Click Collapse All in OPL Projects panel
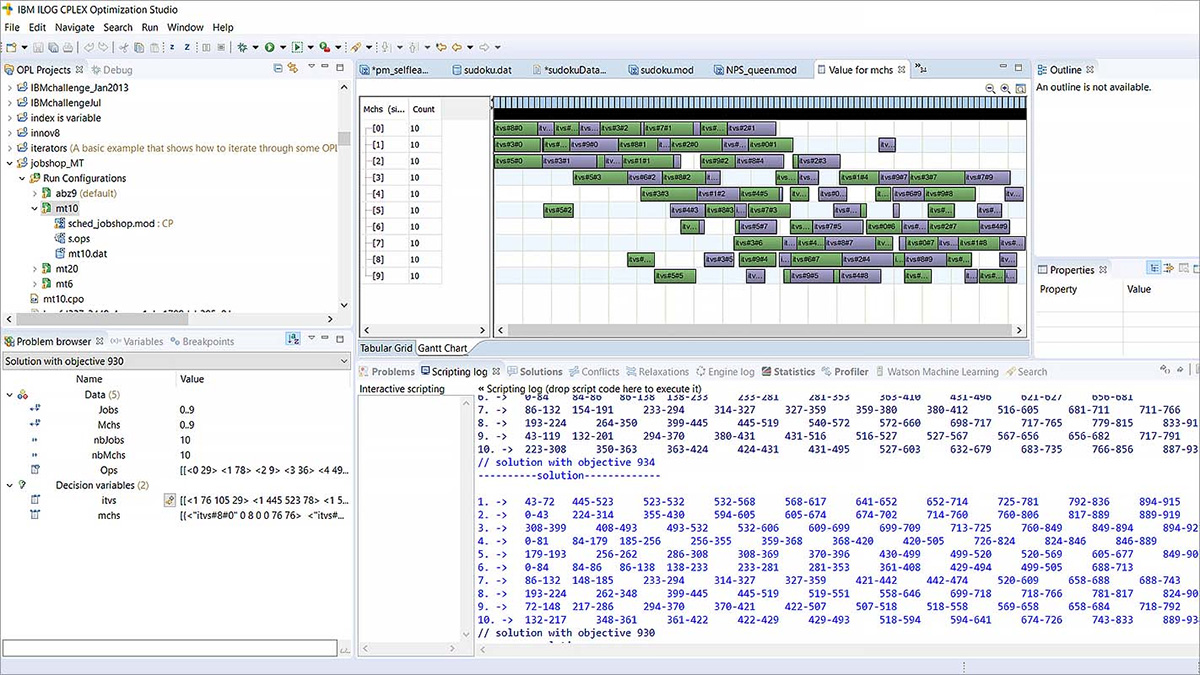This screenshot has width=1200, height=675. coord(278,69)
